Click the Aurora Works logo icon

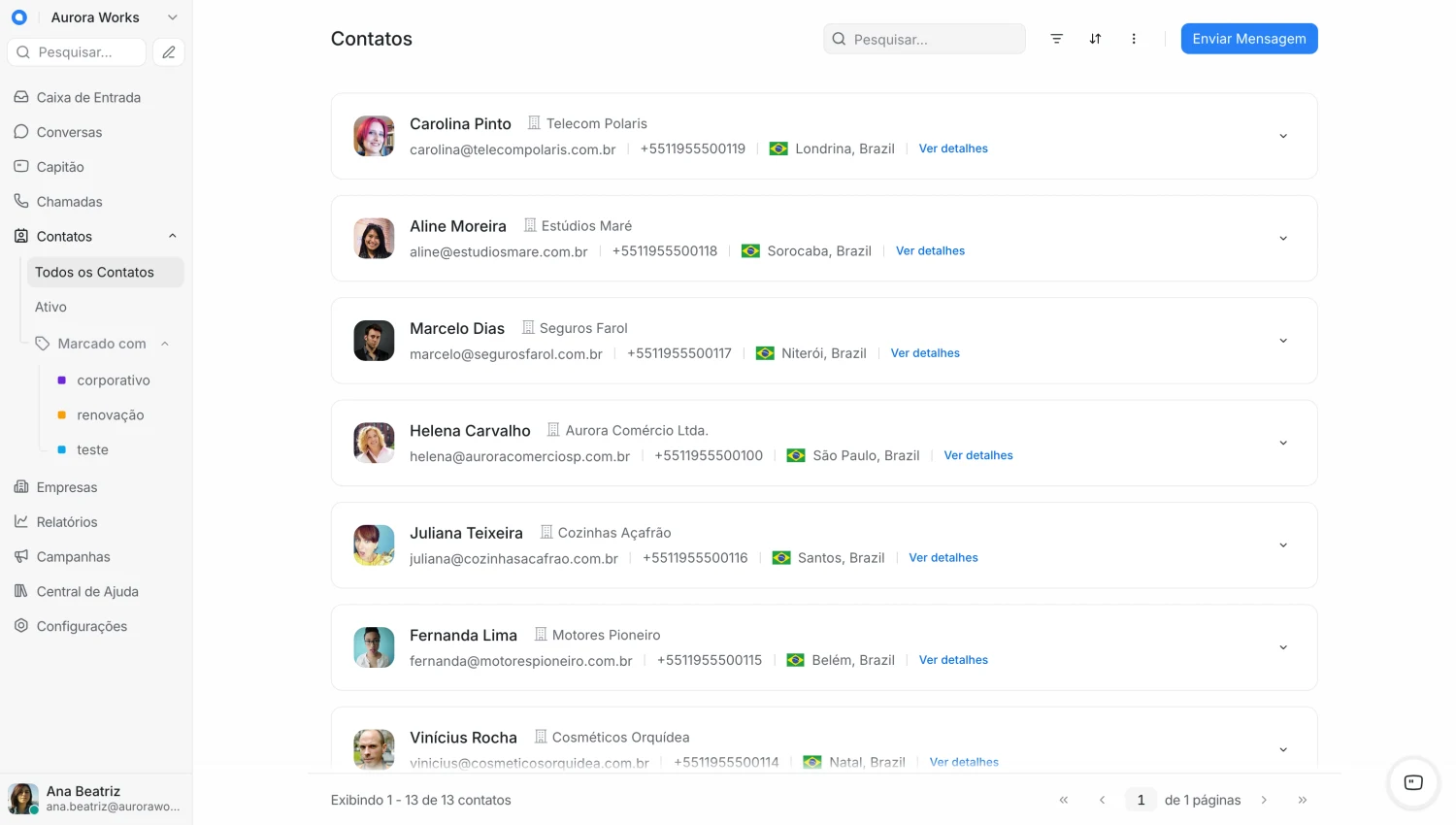coord(18,17)
